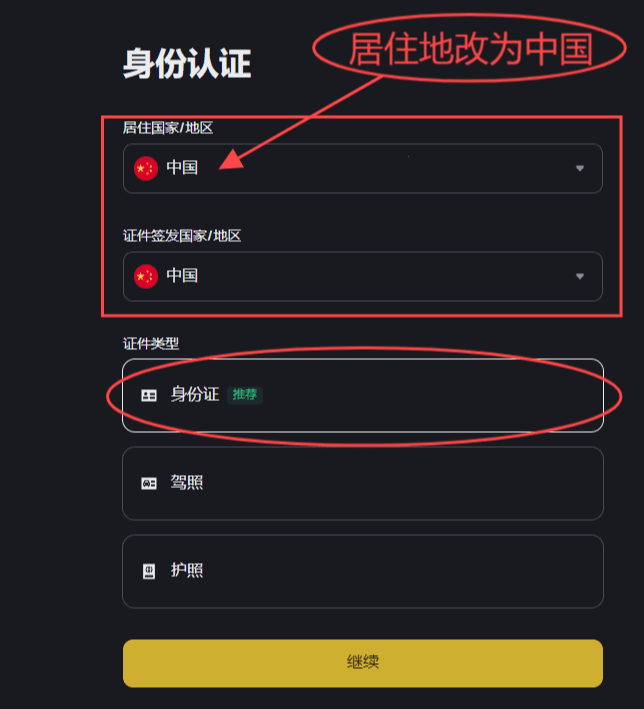
Task: Click the green 推荐 badge
Action: pyautogui.click(x=245, y=395)
